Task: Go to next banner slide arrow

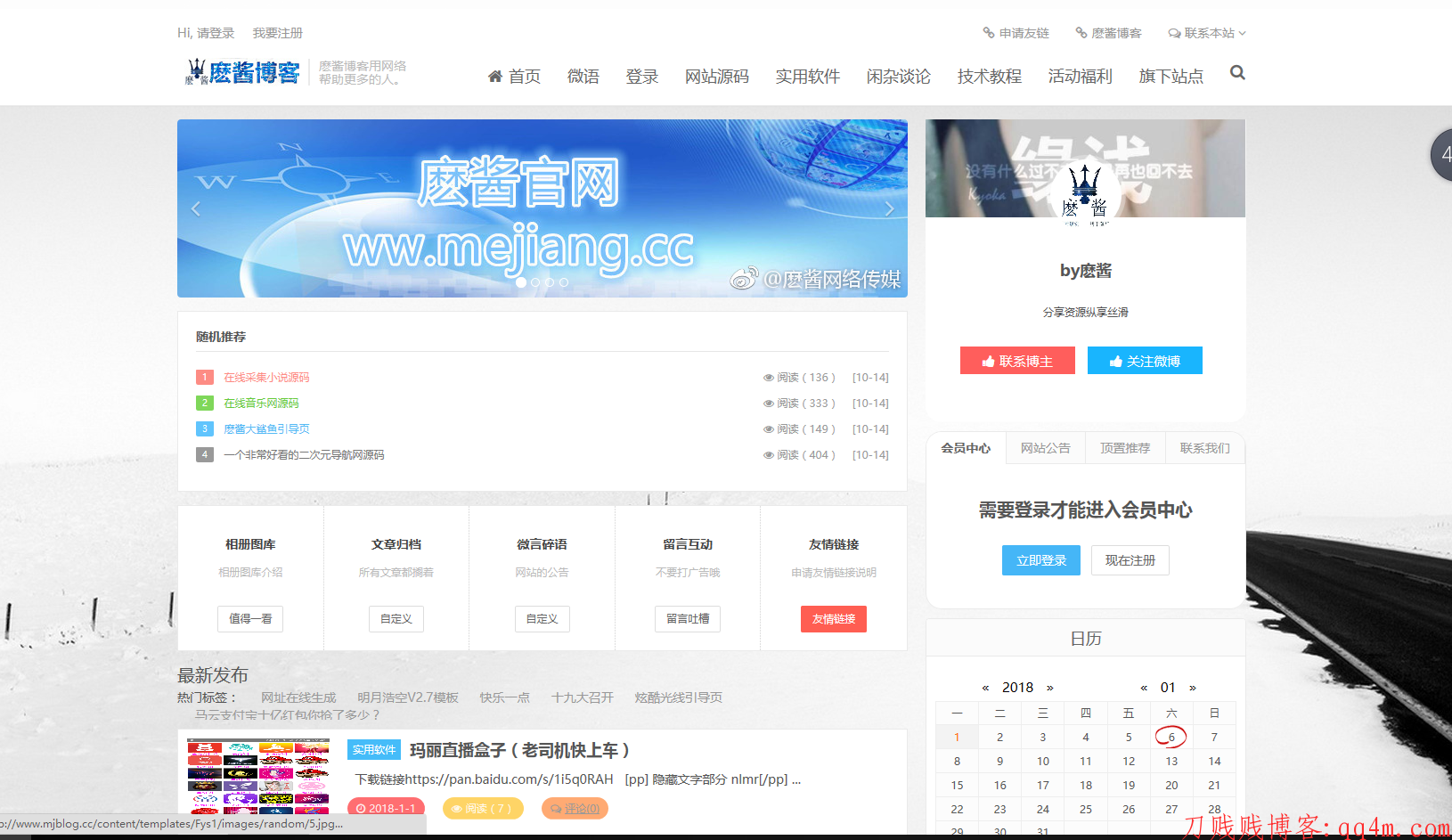Action: 889,208
